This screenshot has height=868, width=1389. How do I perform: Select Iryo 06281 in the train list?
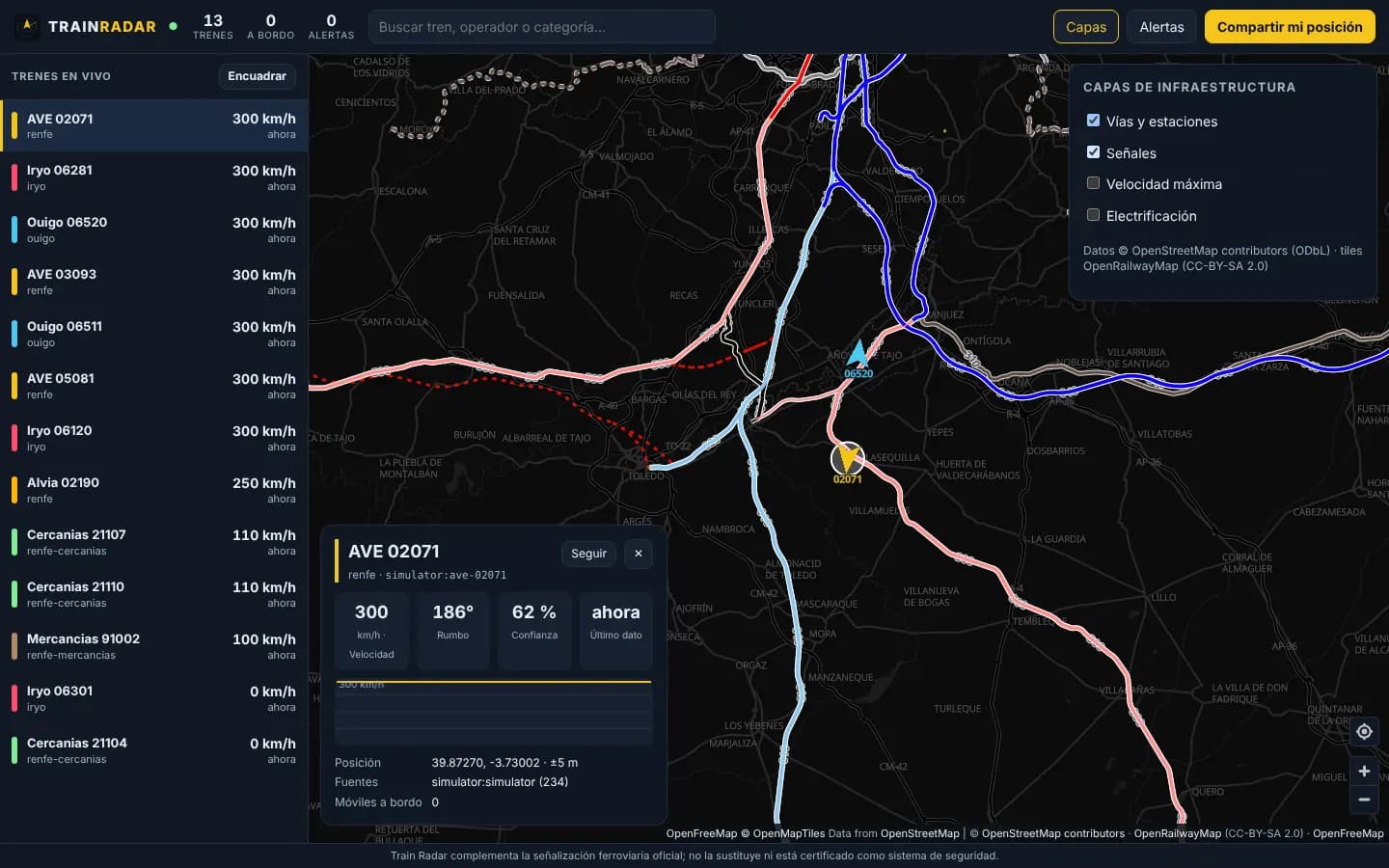coord(154,177)
